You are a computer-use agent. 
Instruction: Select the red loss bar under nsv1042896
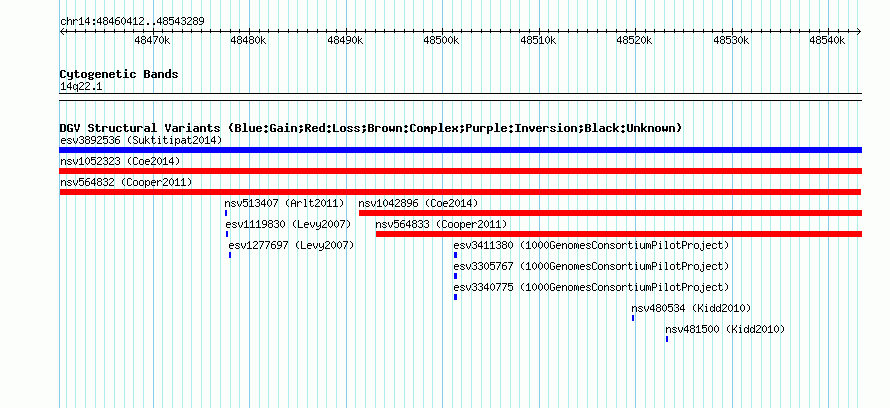coord(610,213)
